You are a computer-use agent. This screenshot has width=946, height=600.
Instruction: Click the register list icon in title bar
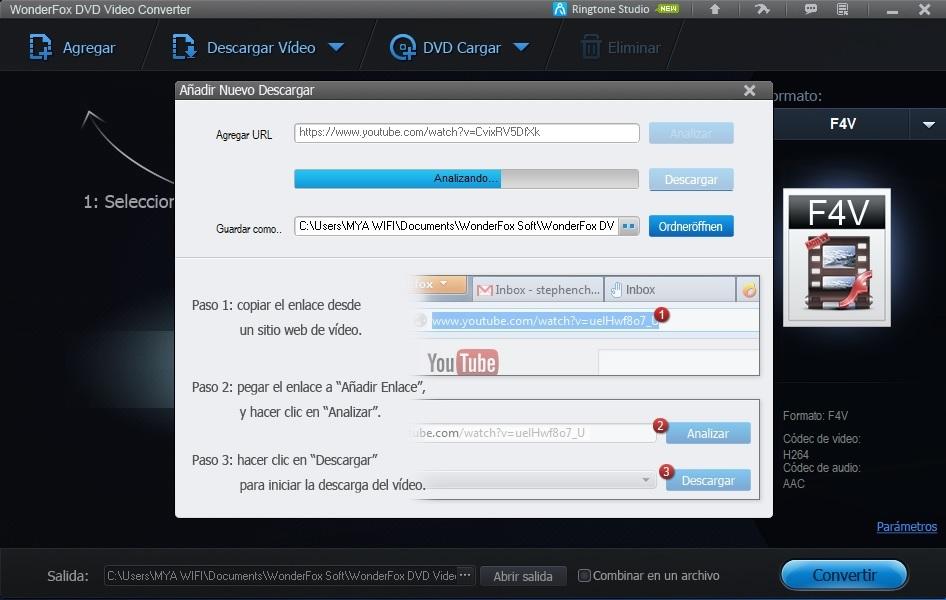tap(843, 10)
